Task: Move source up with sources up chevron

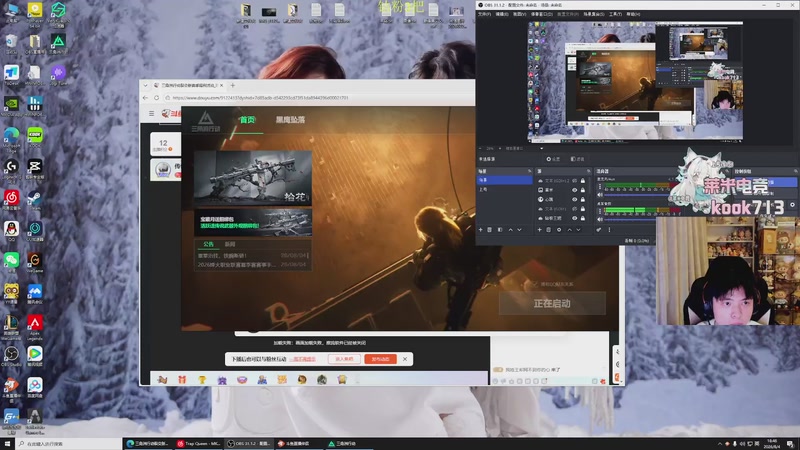Action: tap(569, 230)
